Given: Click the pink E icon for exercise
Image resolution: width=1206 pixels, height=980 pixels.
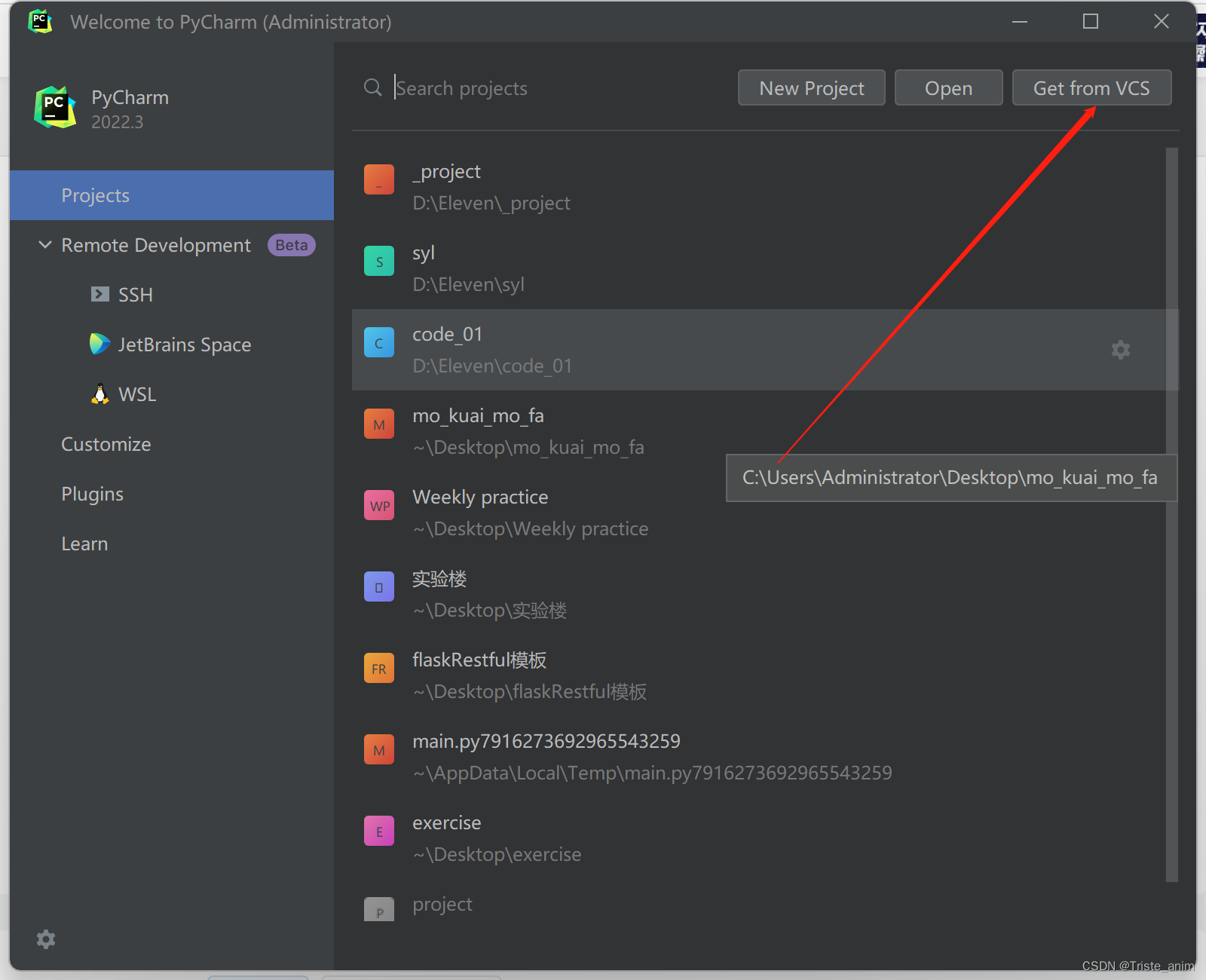Looking at the screenshot, I should (x=379, y=831).
